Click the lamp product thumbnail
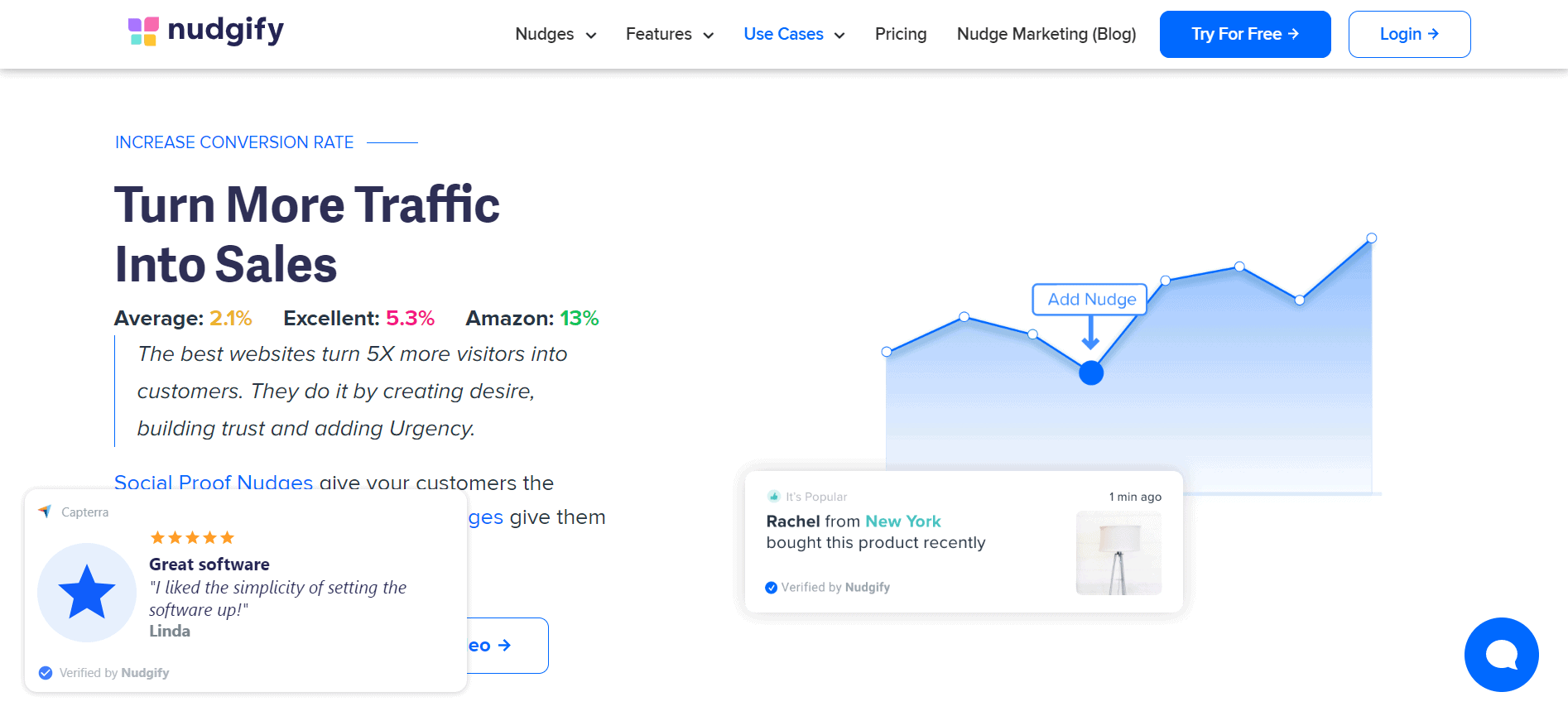This screenshot has height=716, width=1568. (x=1118, y=553)
